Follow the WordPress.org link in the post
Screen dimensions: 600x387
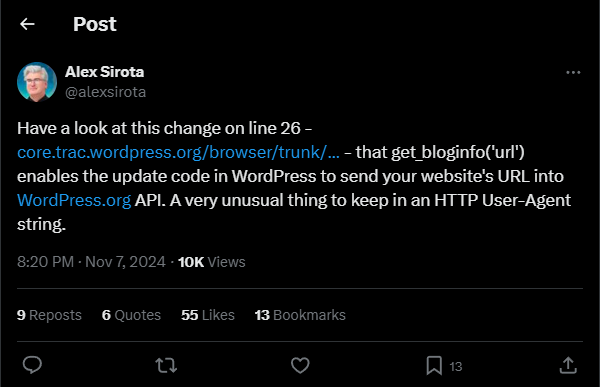[74, 200]
